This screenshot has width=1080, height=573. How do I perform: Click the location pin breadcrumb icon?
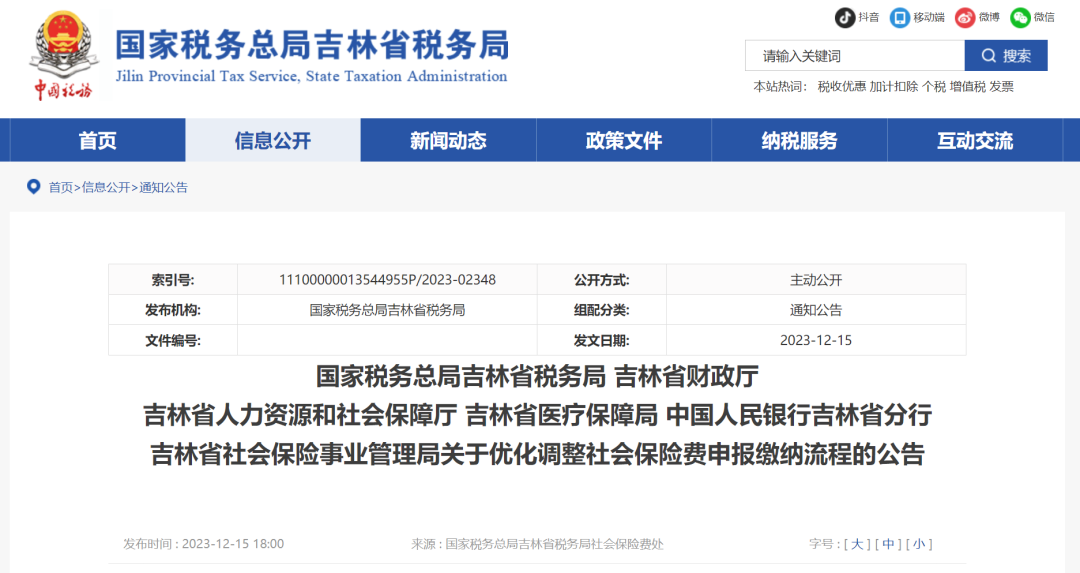point(33,187)
